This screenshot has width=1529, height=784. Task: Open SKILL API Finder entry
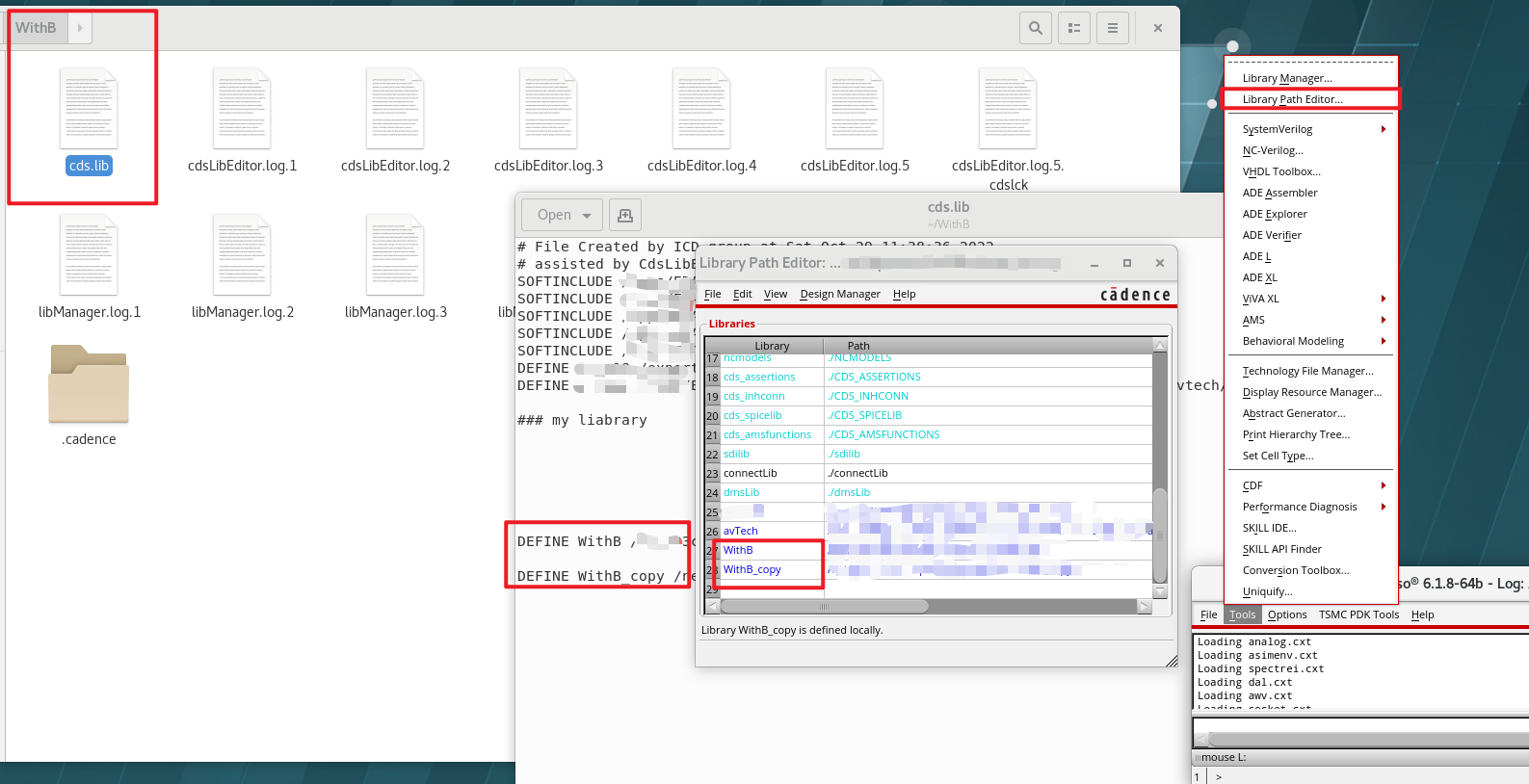pos(1310,549)
